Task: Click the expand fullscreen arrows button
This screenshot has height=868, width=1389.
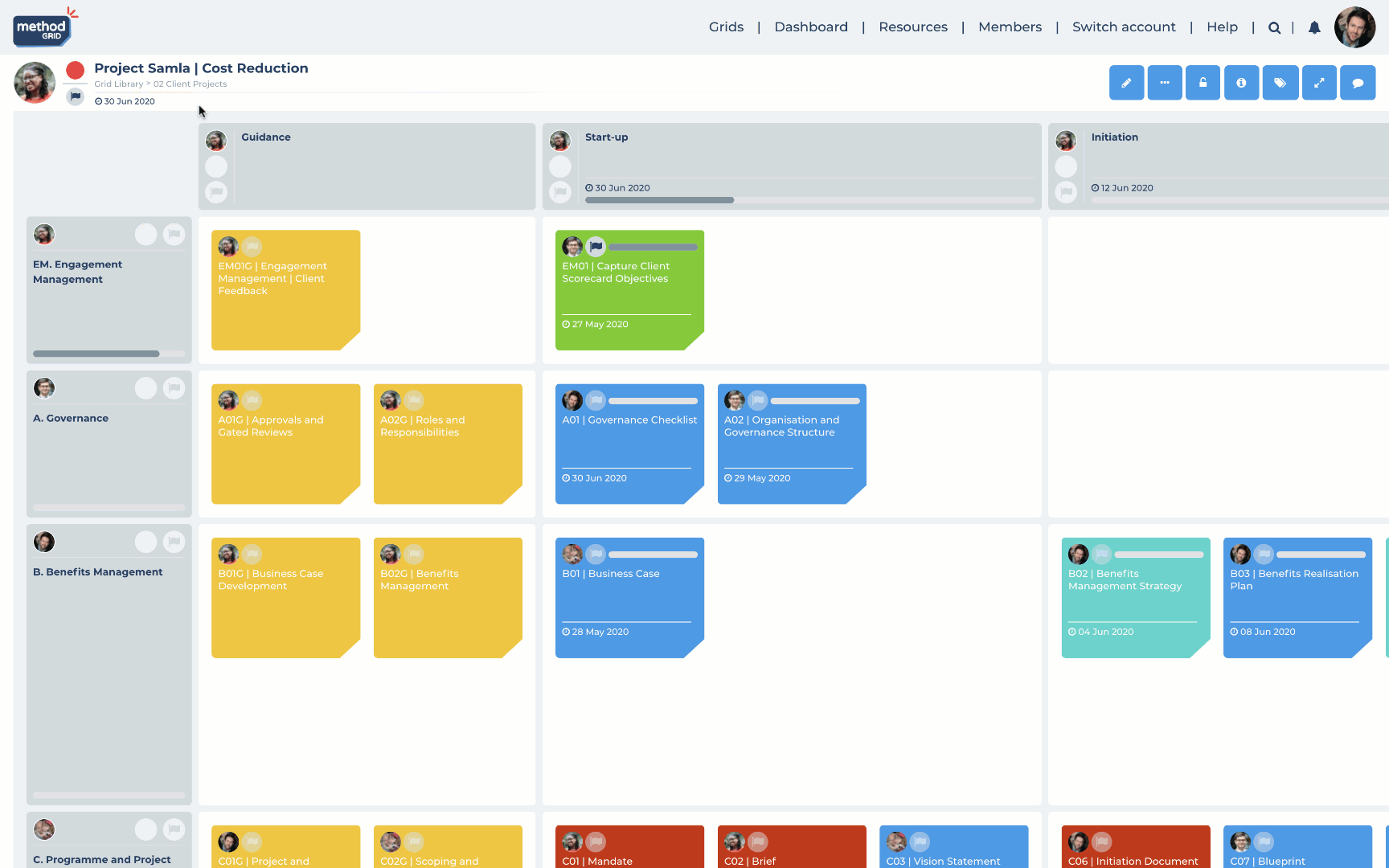Action: pyautogui.click(x=1319, y=83)
